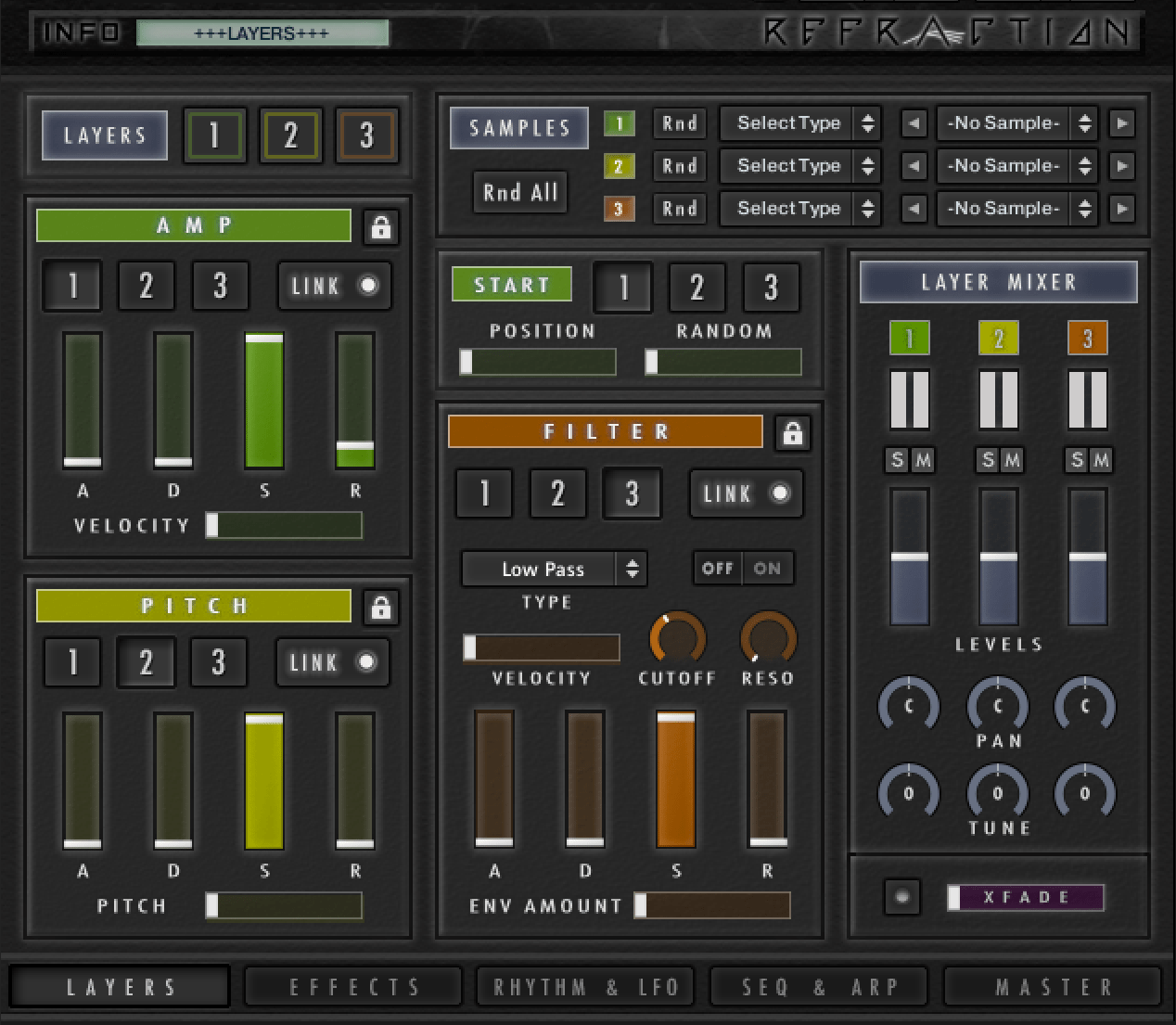The image size is (1176, 1025).
Task: Lock the AMP envelope settings
Action: click(x=380, y=227)
